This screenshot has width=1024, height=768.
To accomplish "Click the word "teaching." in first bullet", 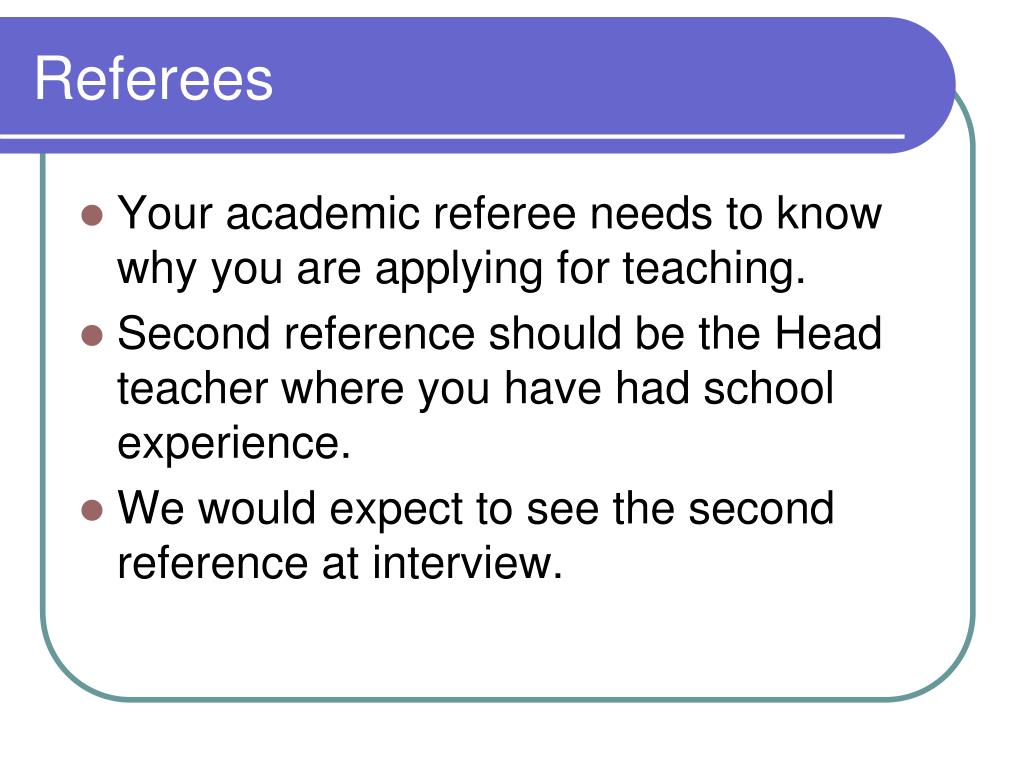I will click(714, 269).
